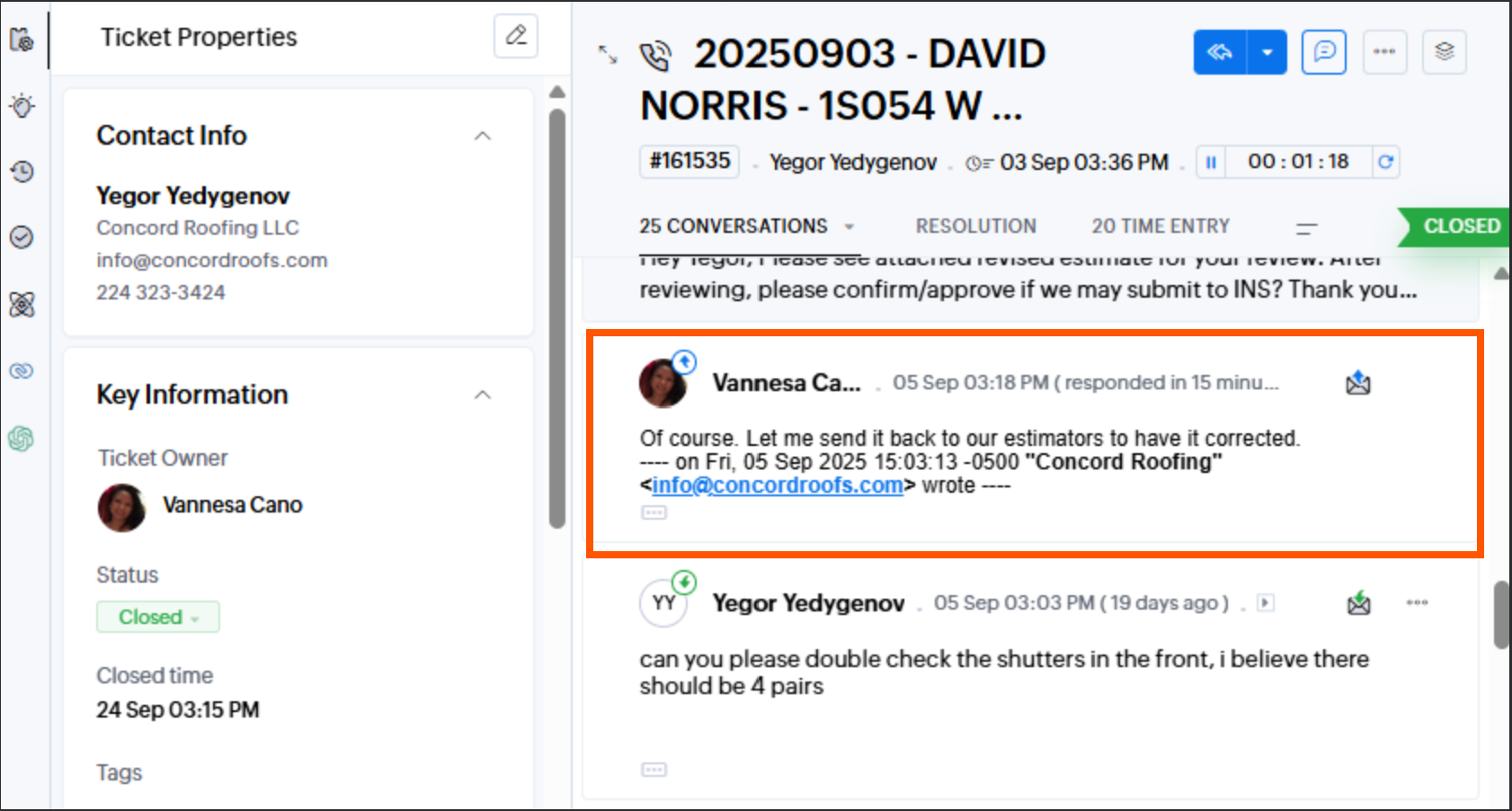Click the YY avatar on Yegor's message
This screenshot has height=811, width=1512.
tap(663, 603)
